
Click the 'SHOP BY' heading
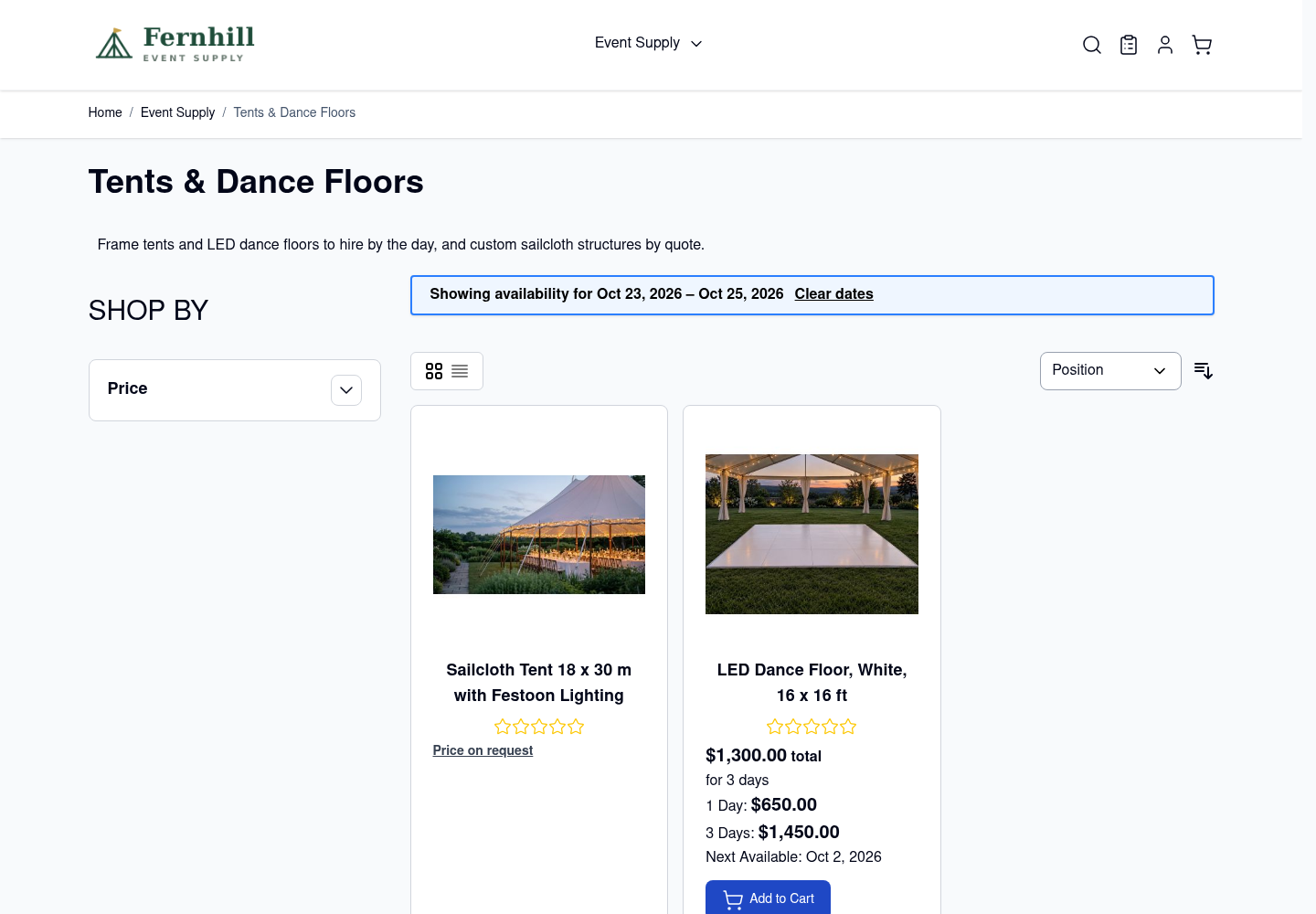pyautogui.click(x=148, y=311)
